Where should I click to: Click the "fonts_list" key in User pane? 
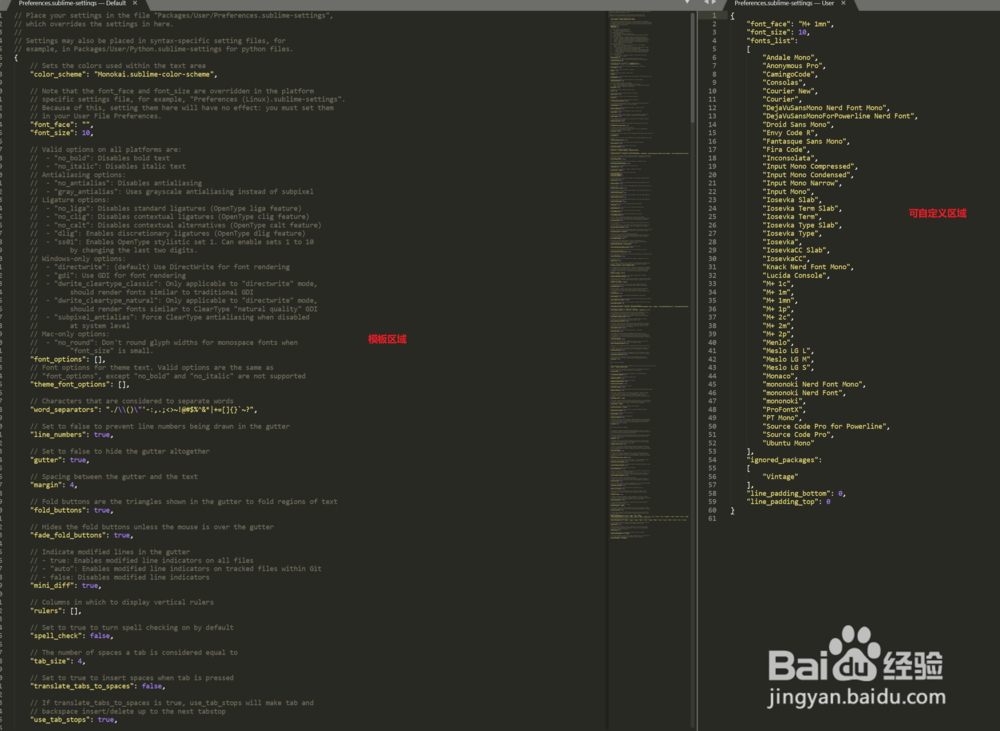point(772,41)
